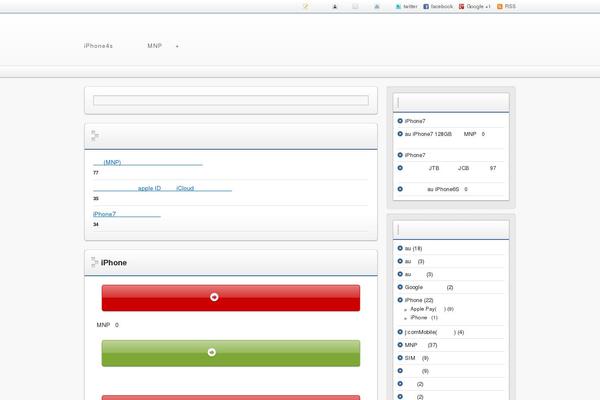This screenshot has width=600, height=400.
Task: Open the article link mentioning apple ID iCloud
Action: point(162,188)
